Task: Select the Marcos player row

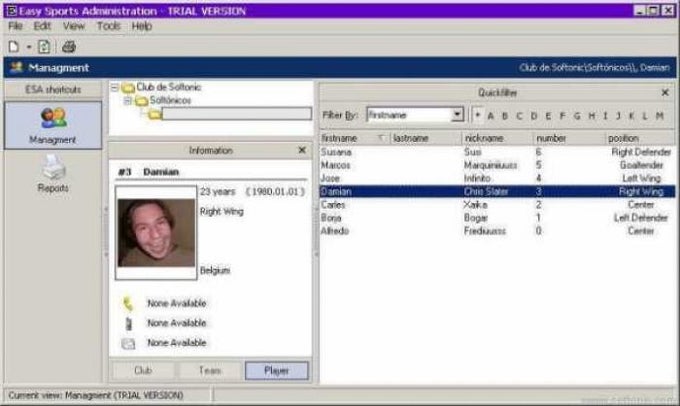Action: (x=497, y=165)
